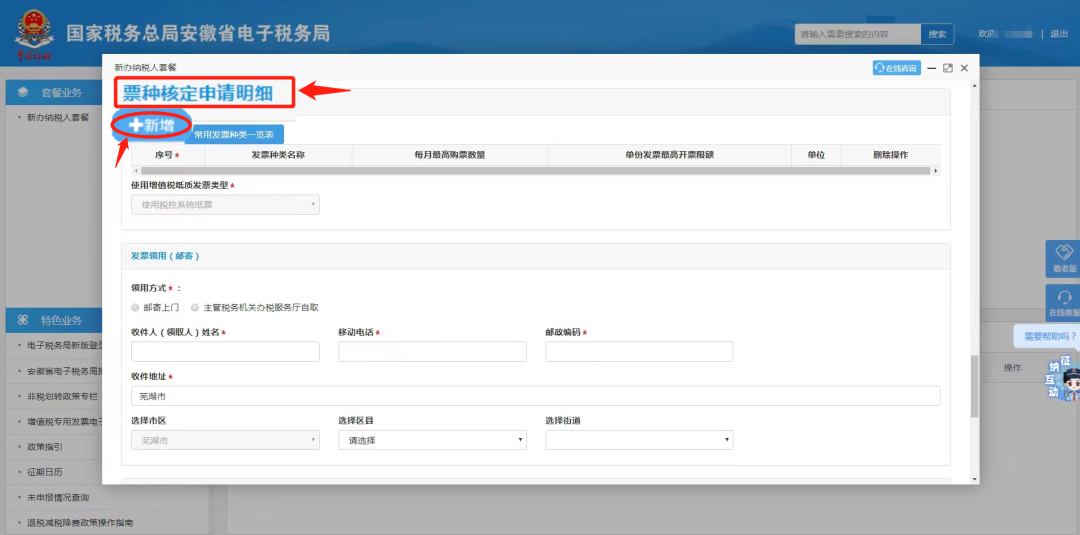Expand 使用增值税纸质发票类型 dropdown

tap(225, 205)
